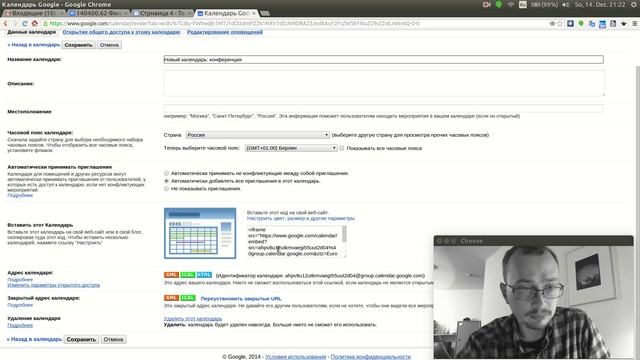Click green ICAL badge in Адрес календаря row
This screenshot has width=640, height=360.
coord(187,275)
